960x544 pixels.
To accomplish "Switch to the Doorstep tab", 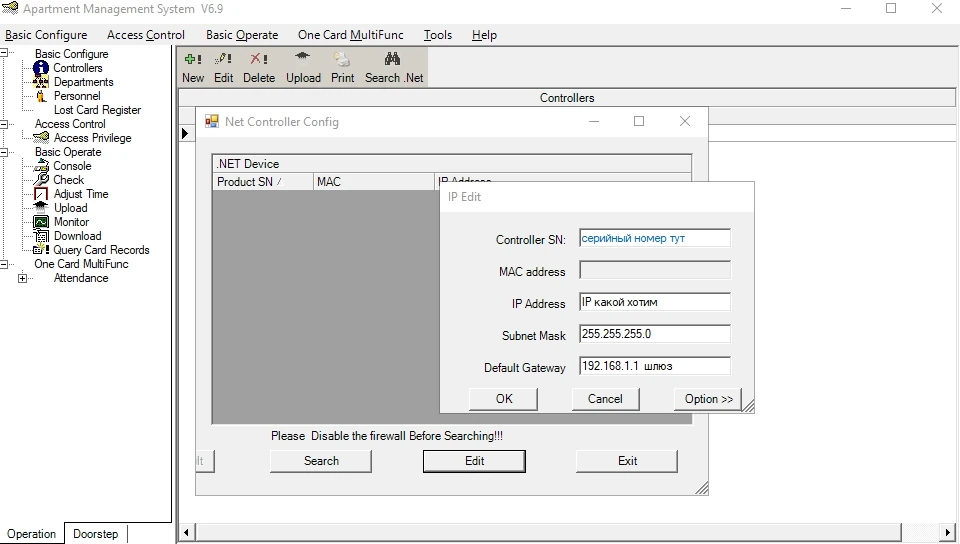I will (96, 534).
